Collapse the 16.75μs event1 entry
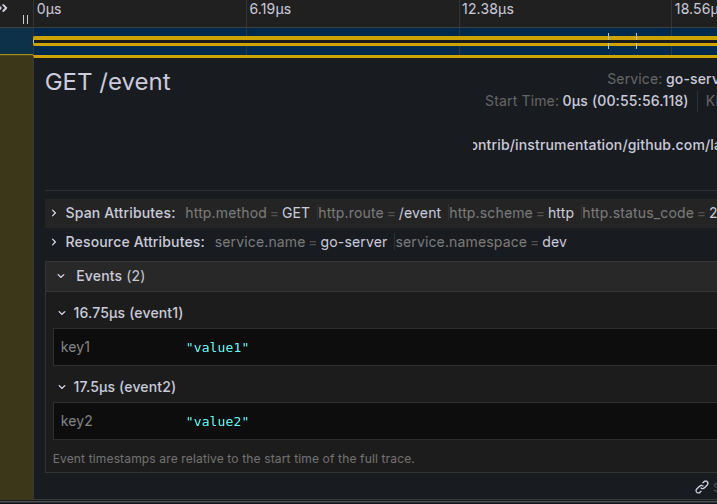This screenshot has height=504, width=717. point(62,313)
